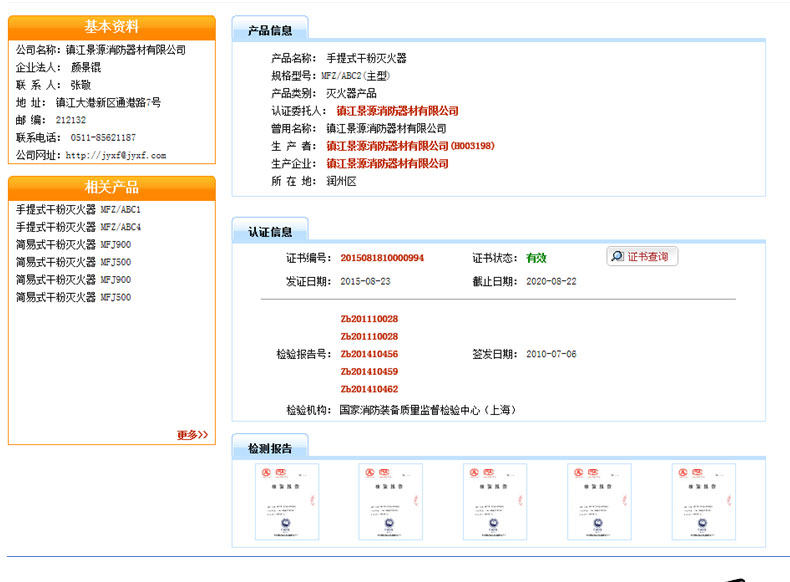Open second 简易式干粉灭火器 MFJ900 entry
Image resolution: width=790 pixels, height=582 pixels.
point(73,280)
